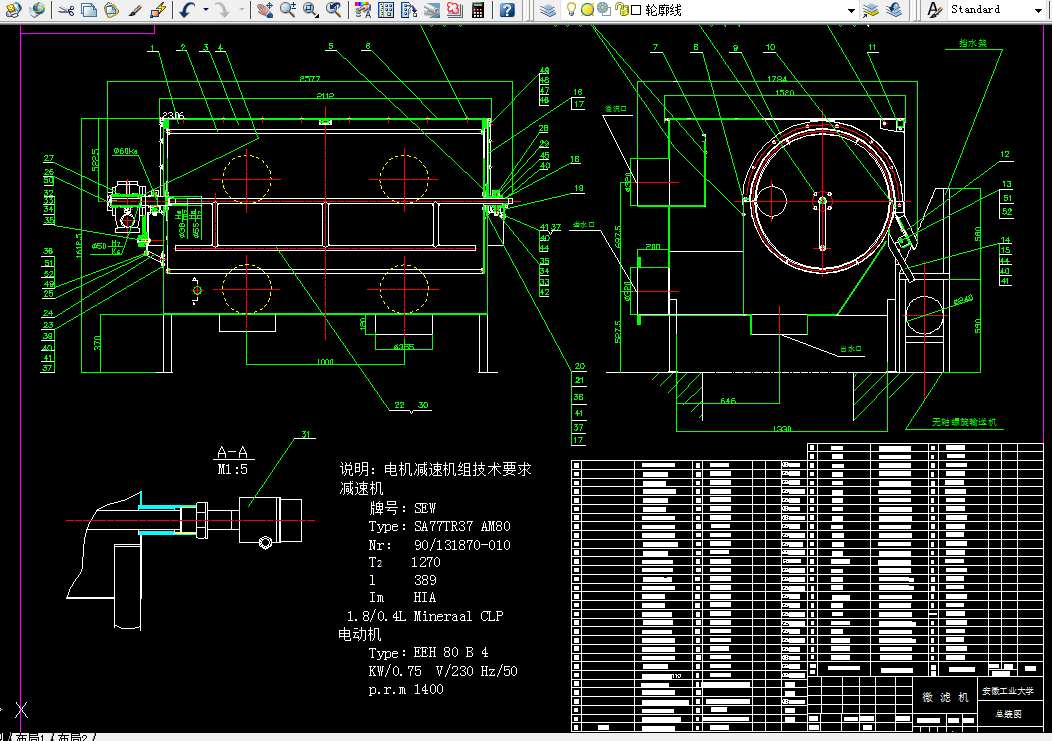Click the Layer Previous icon

(894, 9)
